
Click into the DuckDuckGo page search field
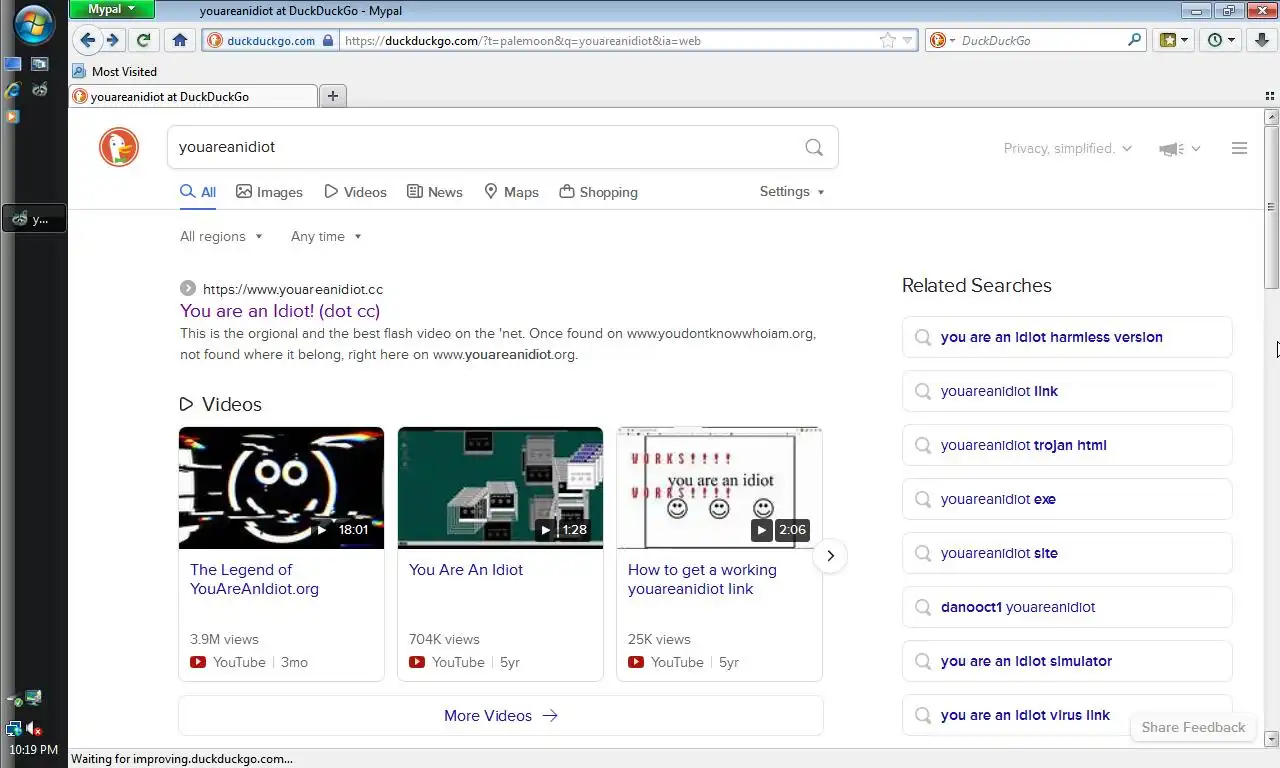485,147
